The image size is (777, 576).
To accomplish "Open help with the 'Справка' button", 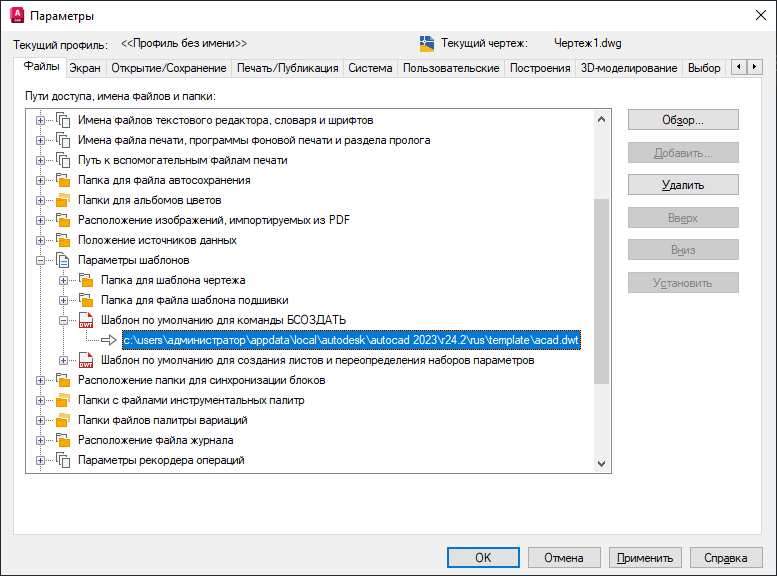I will (725, 558).
